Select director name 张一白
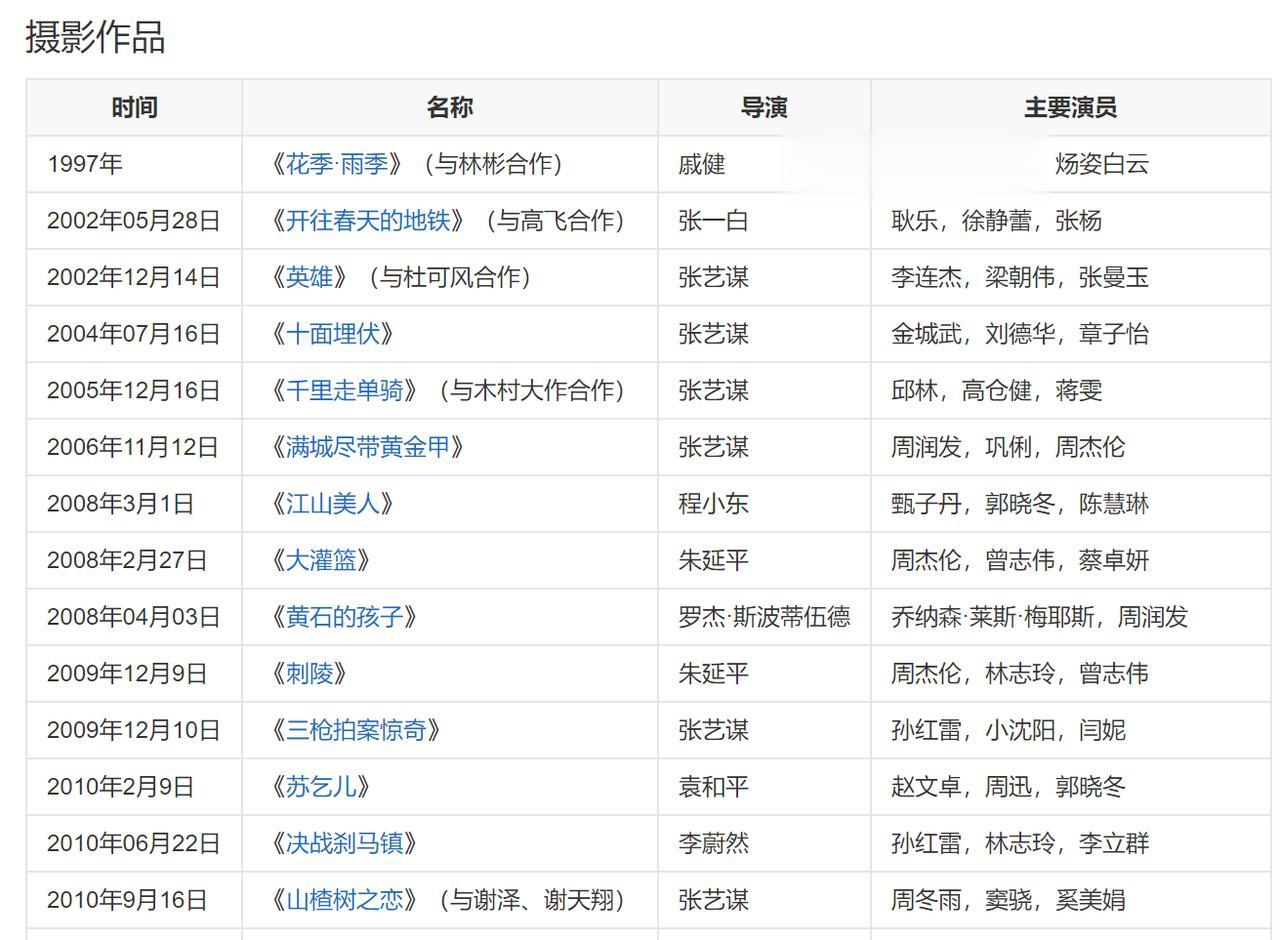Screen dimensions: 1280x940 coord(714,221)
